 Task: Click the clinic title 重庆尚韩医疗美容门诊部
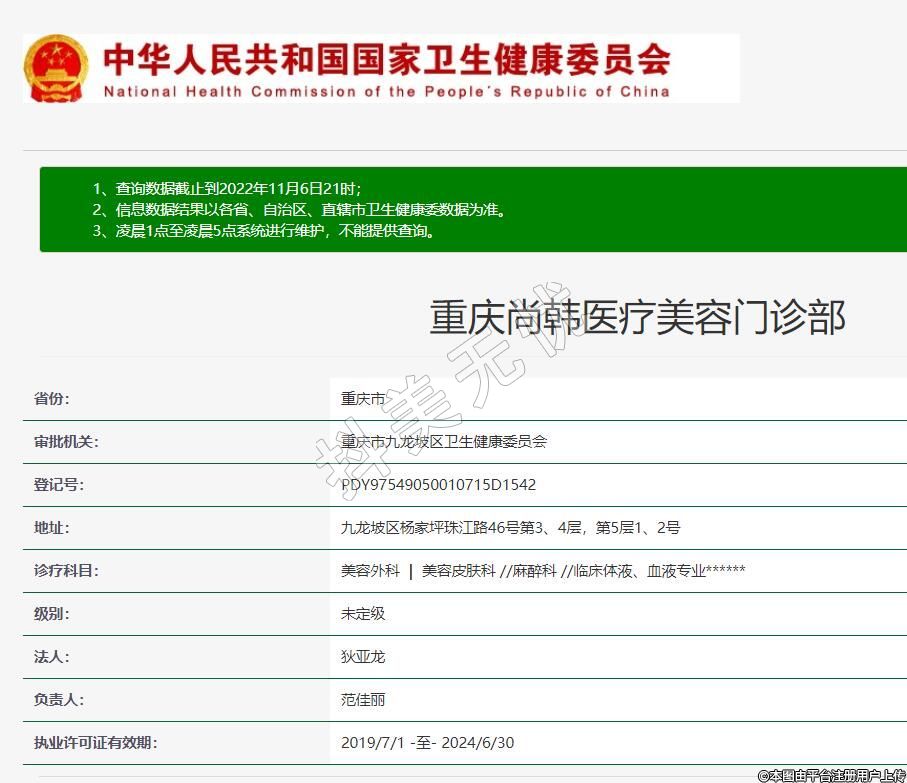[x=637, y=318]
